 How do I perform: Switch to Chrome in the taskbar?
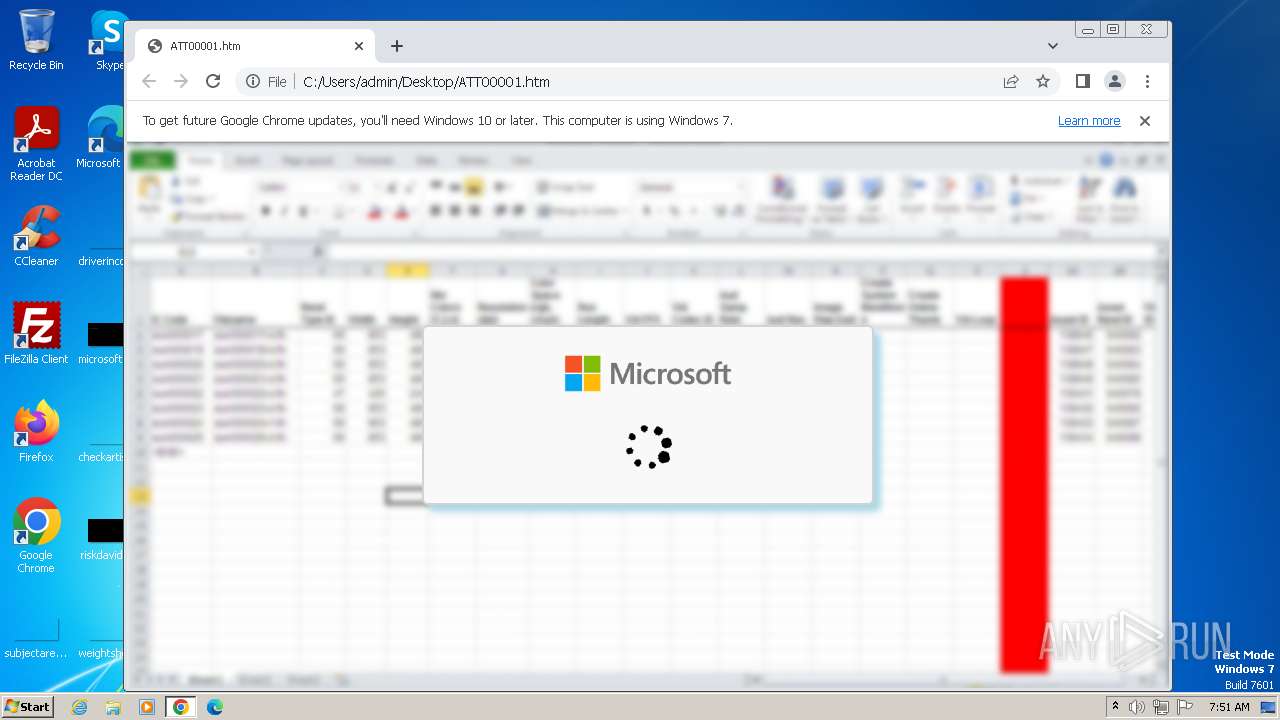pos(181,707)
